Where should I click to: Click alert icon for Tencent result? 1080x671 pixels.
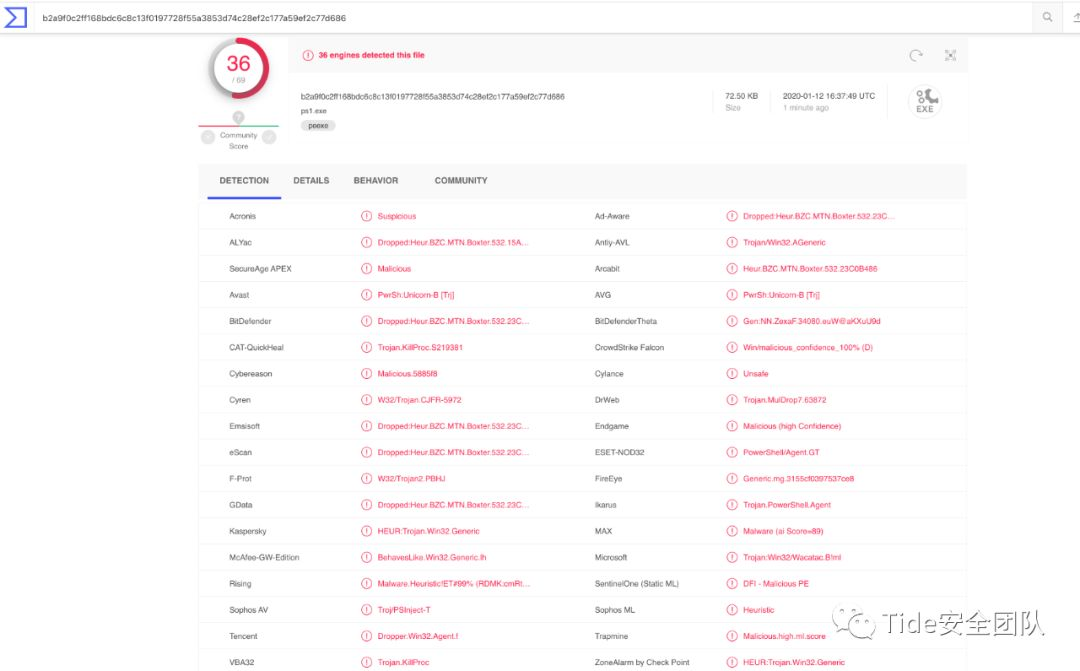(x=366, y=636)
